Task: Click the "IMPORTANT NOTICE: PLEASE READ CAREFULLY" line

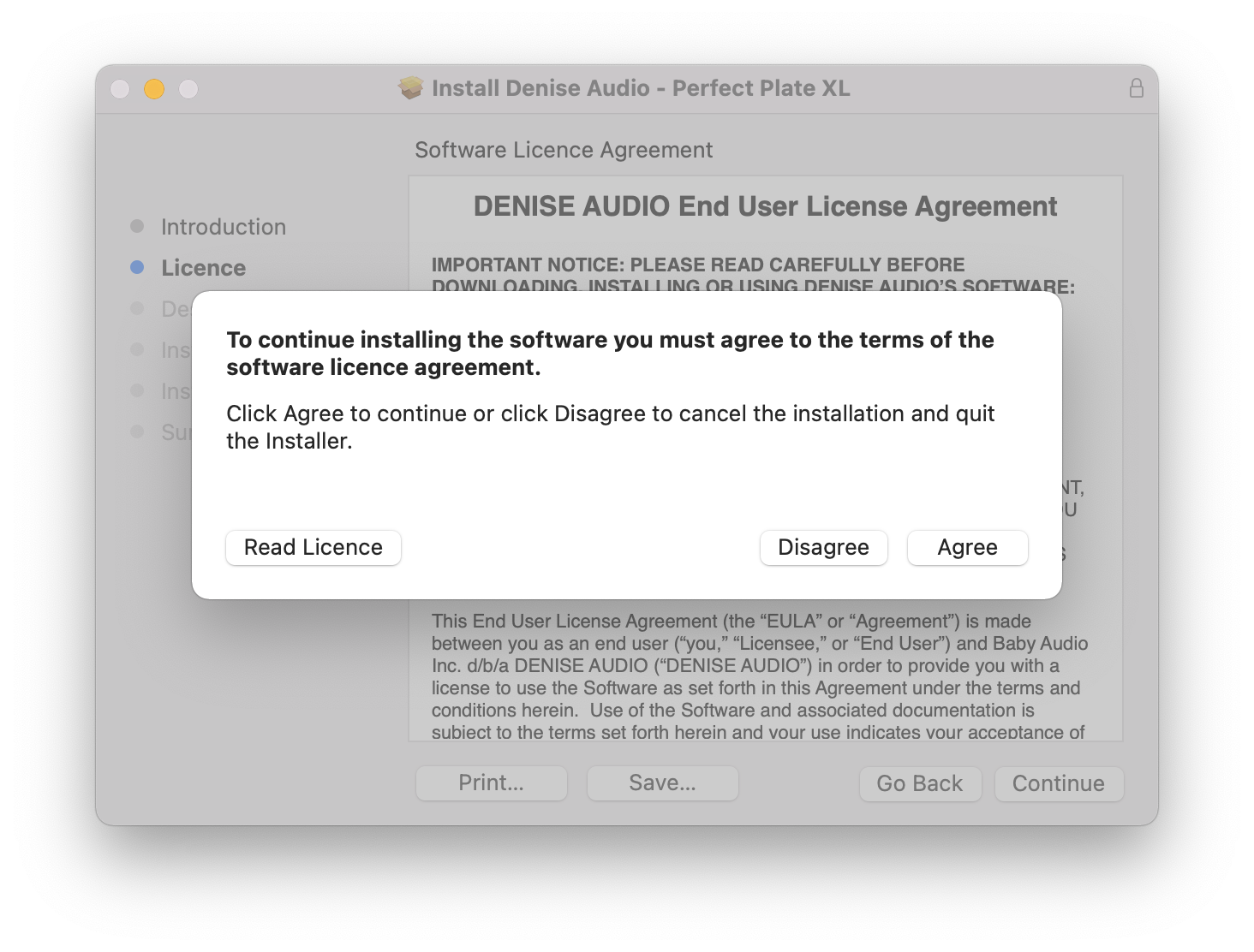Action: click(698, 265)
